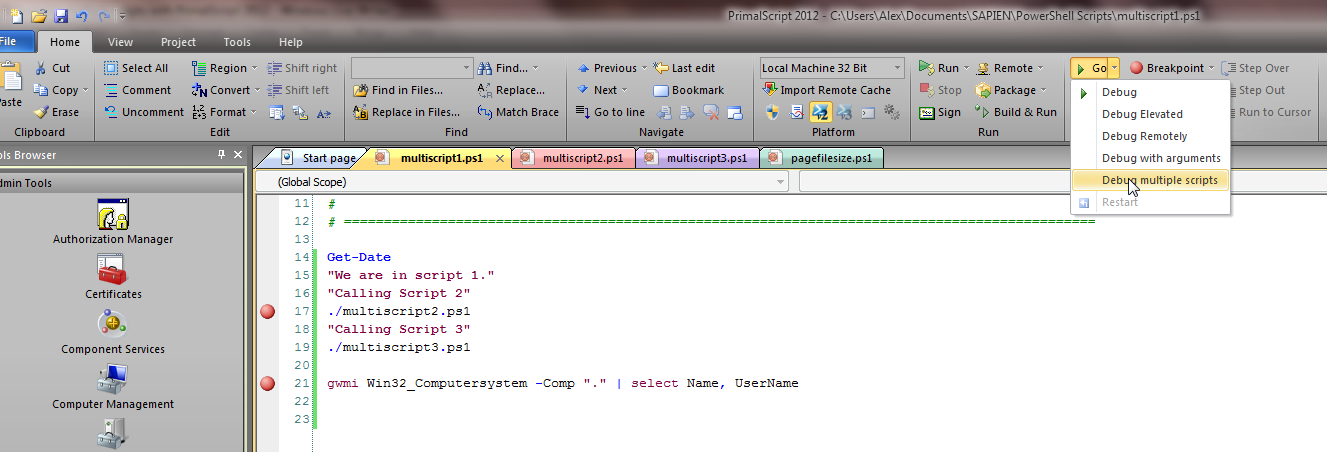The image size is (1327, 452).
Task: Click Replace in Files
Action: pos(407,112)
